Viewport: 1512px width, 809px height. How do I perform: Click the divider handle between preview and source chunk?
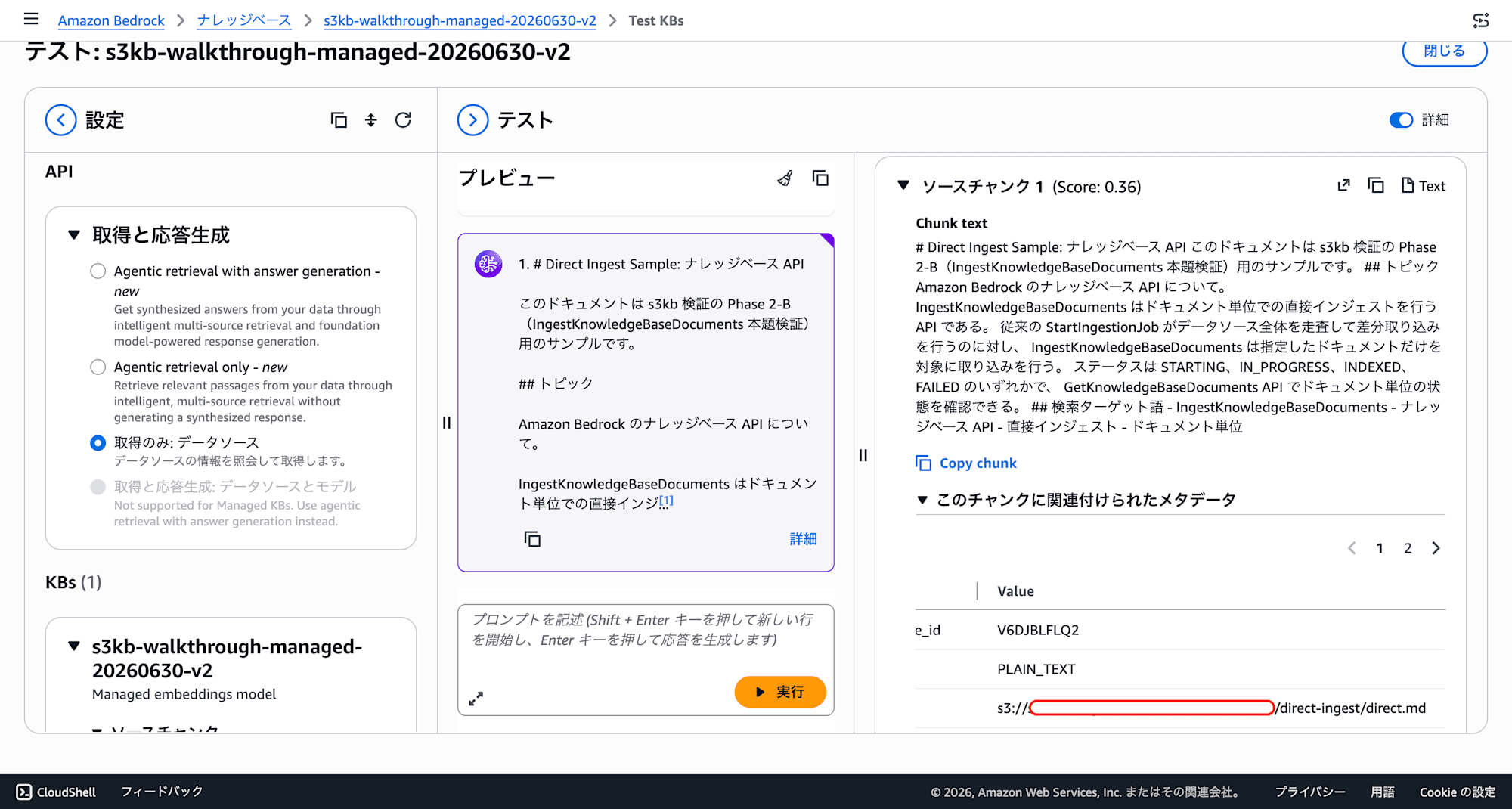click(863, 455)
